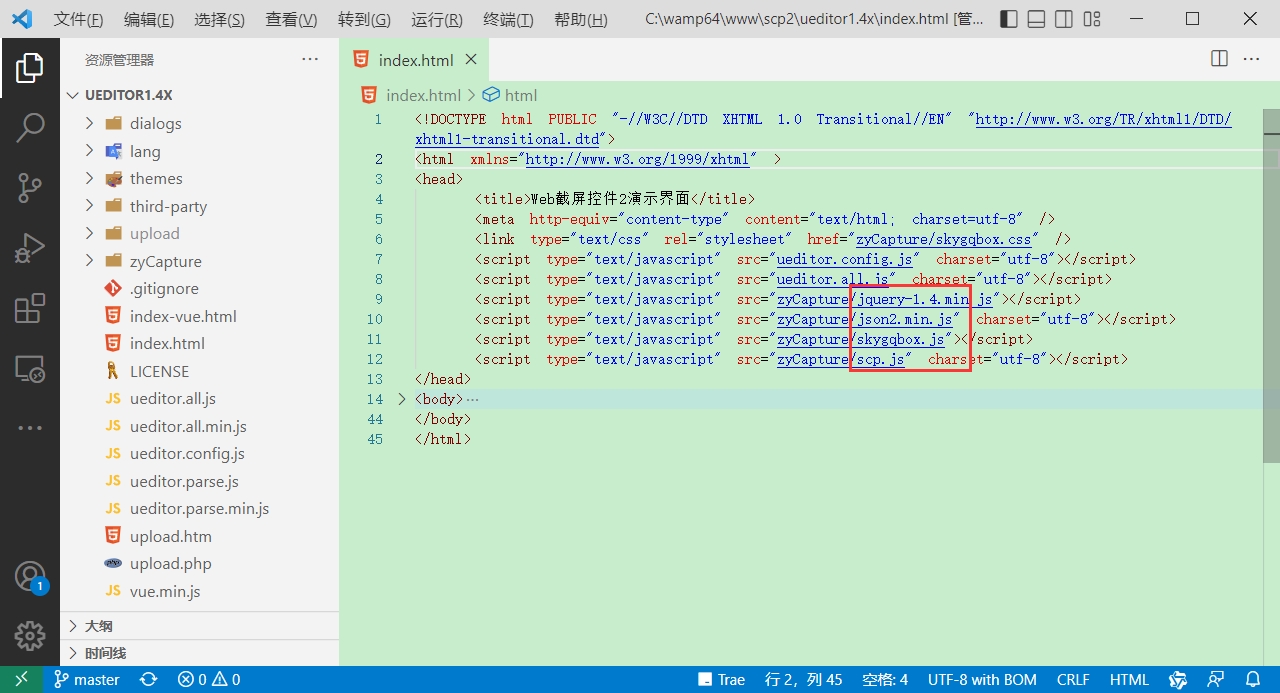Open the 选择(S) menu
The image size is (1280, 693).
click(220, 20)
